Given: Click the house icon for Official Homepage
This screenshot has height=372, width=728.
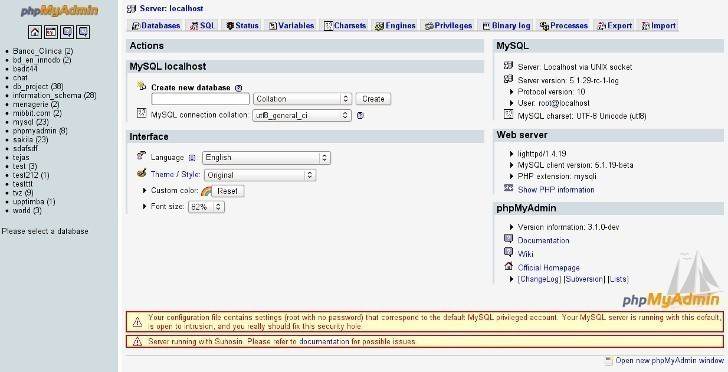Looking at the screenshot, I should 508,267.
